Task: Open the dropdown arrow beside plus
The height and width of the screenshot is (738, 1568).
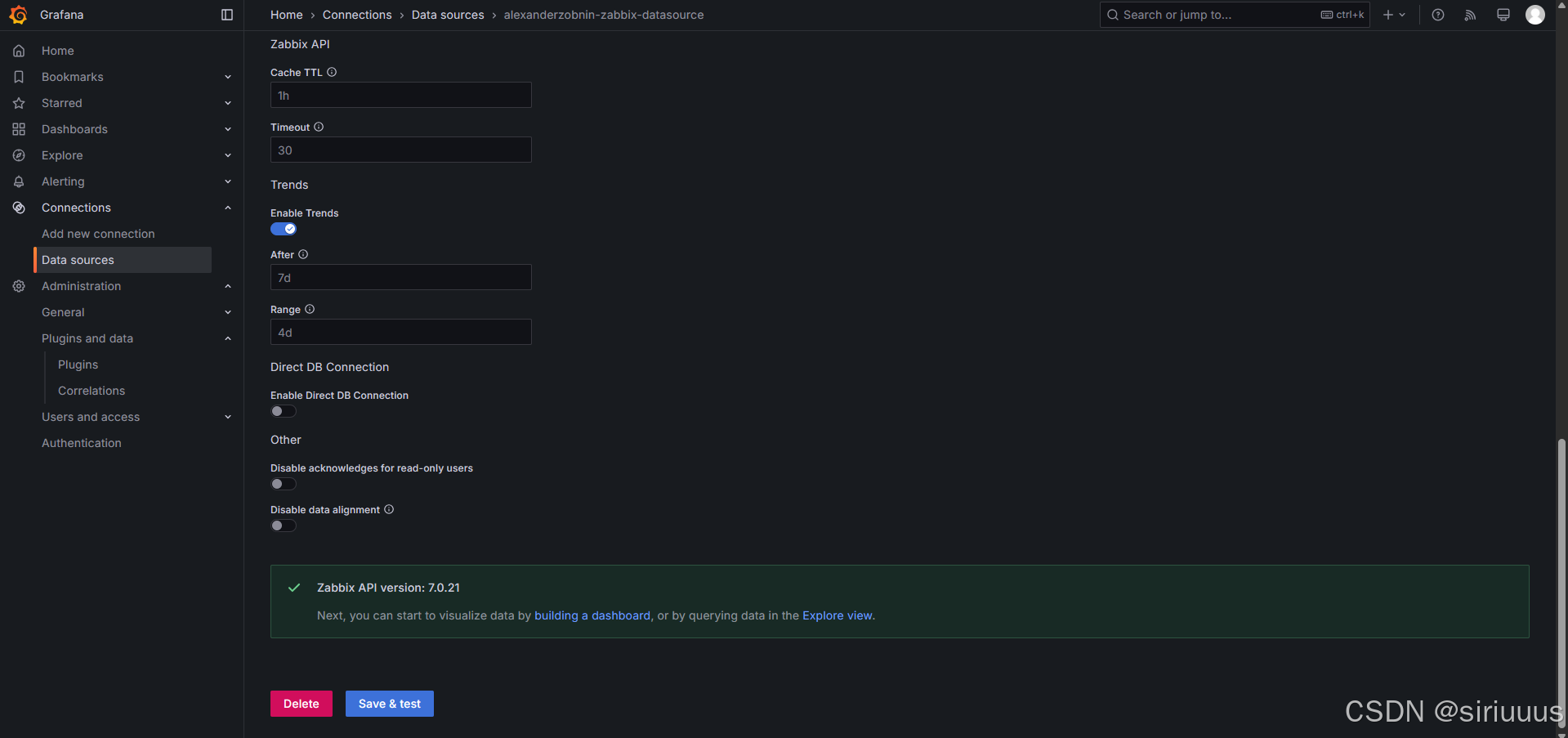Action: 1402,15
